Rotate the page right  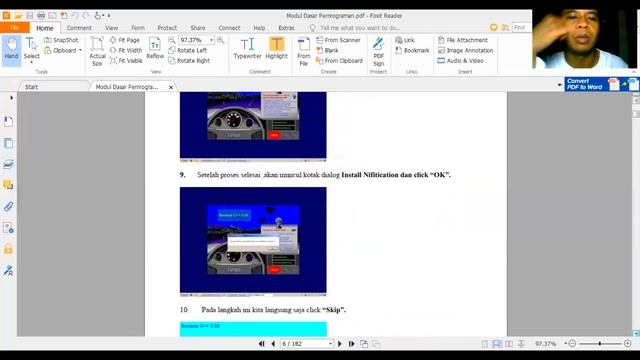pyautogui.click(x=189, y=60)
